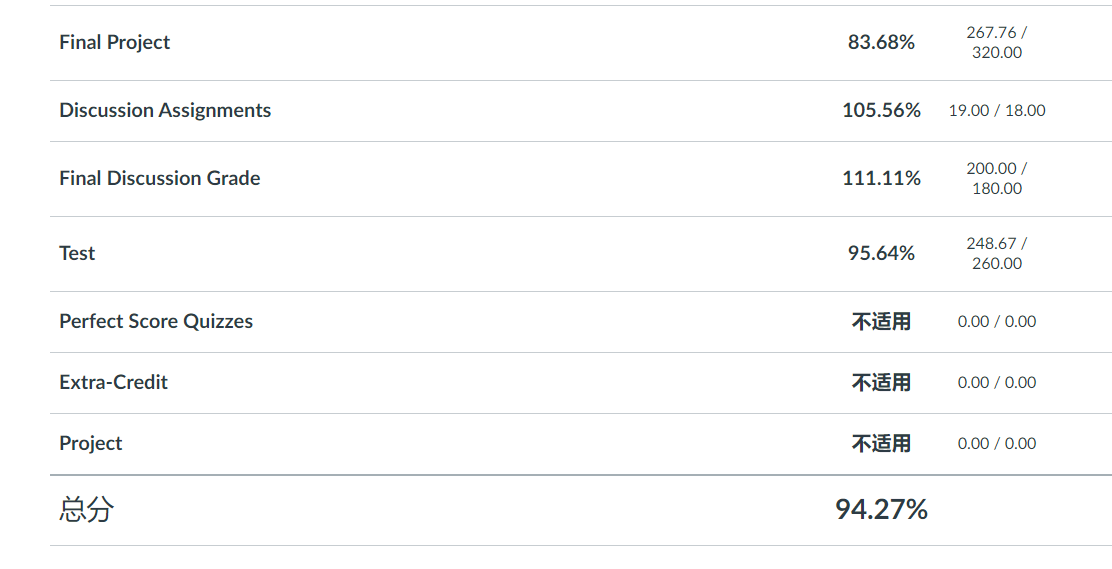Click the Final Project row label

(x=115, y=42)
